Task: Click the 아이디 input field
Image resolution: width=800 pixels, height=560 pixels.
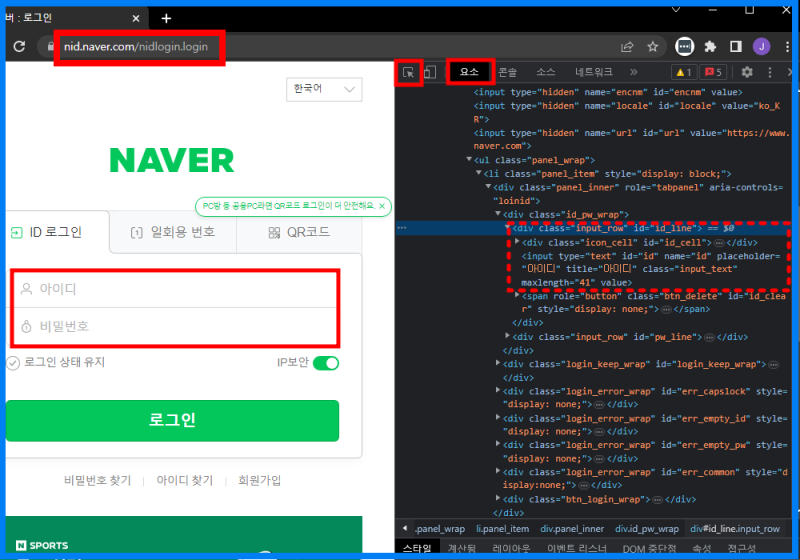Action: (x=175, y=289)
